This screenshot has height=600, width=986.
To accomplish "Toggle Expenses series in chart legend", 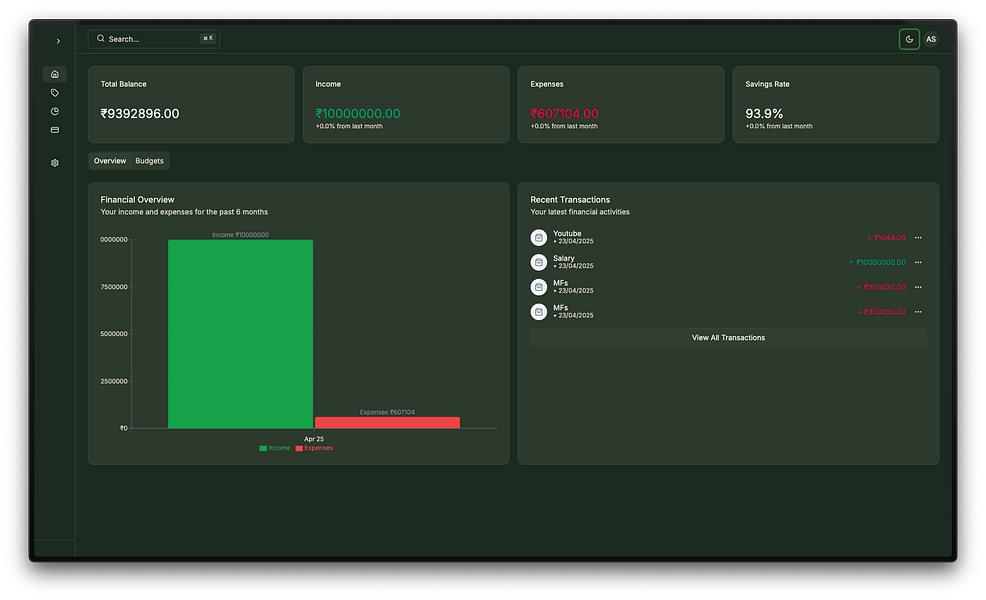I will click(x=314, y=448).
